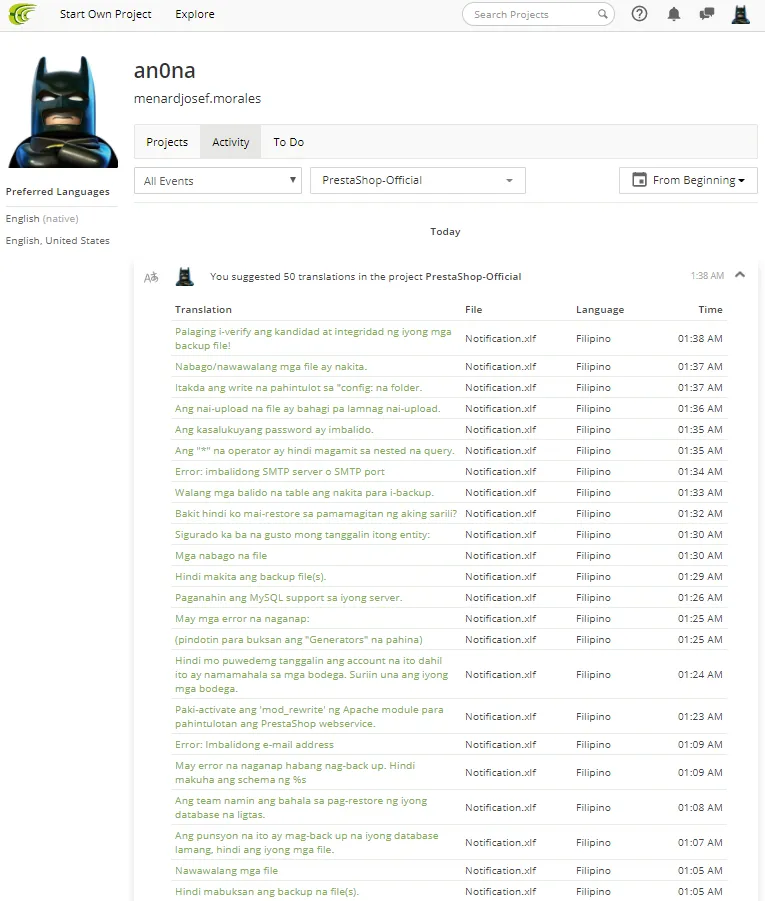Open translation 'Palaging i-verify ang kandidad'
Image resolution: width=765 pixels, height=901 pixels.
pos(313,338)
